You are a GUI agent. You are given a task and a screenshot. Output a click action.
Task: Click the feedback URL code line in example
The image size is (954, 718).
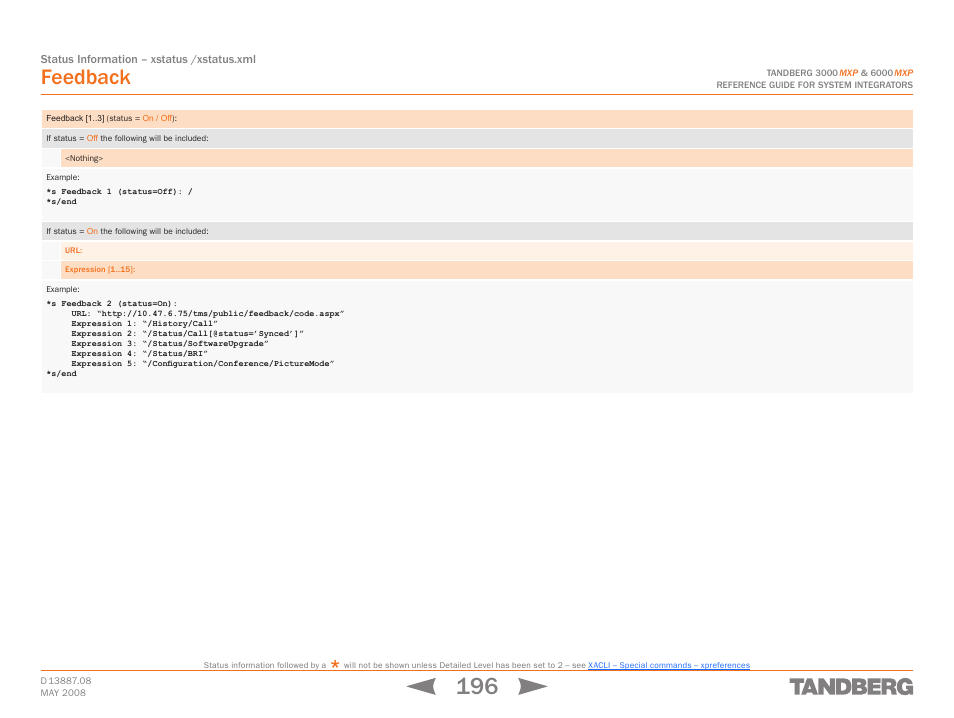(x=208, y=314)
